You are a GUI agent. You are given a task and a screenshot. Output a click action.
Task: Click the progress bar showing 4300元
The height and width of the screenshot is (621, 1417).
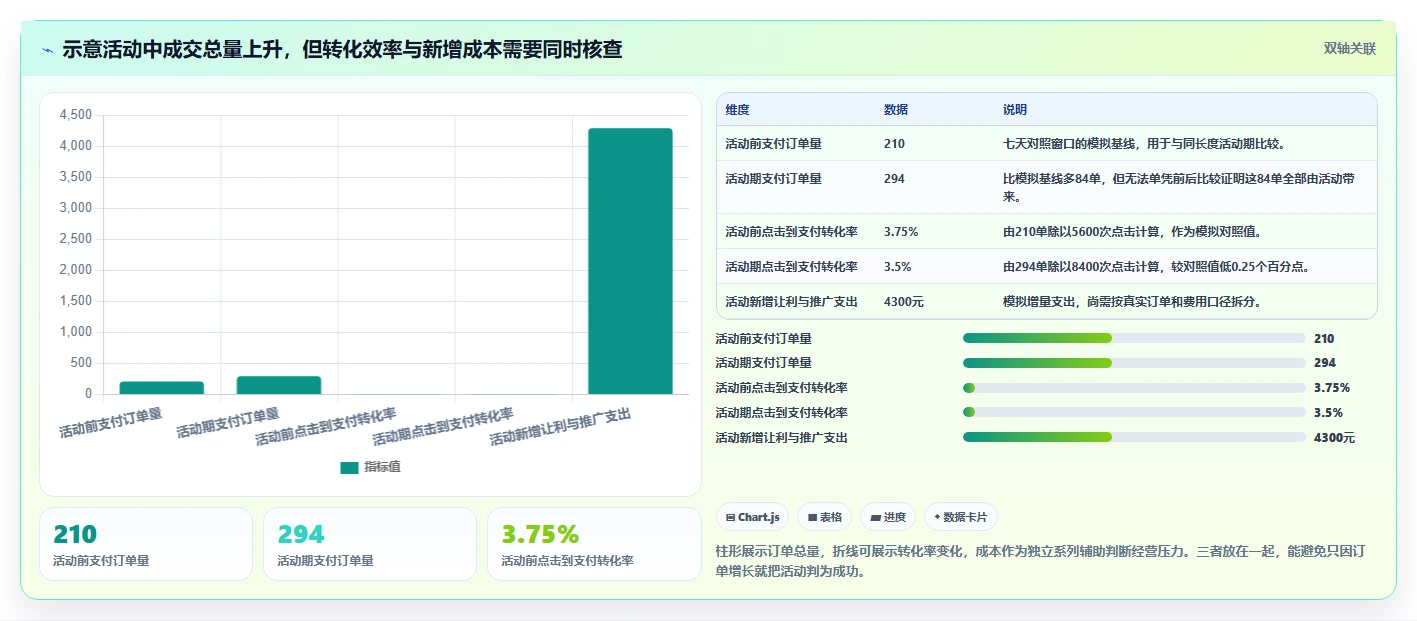coord(1134,437)
